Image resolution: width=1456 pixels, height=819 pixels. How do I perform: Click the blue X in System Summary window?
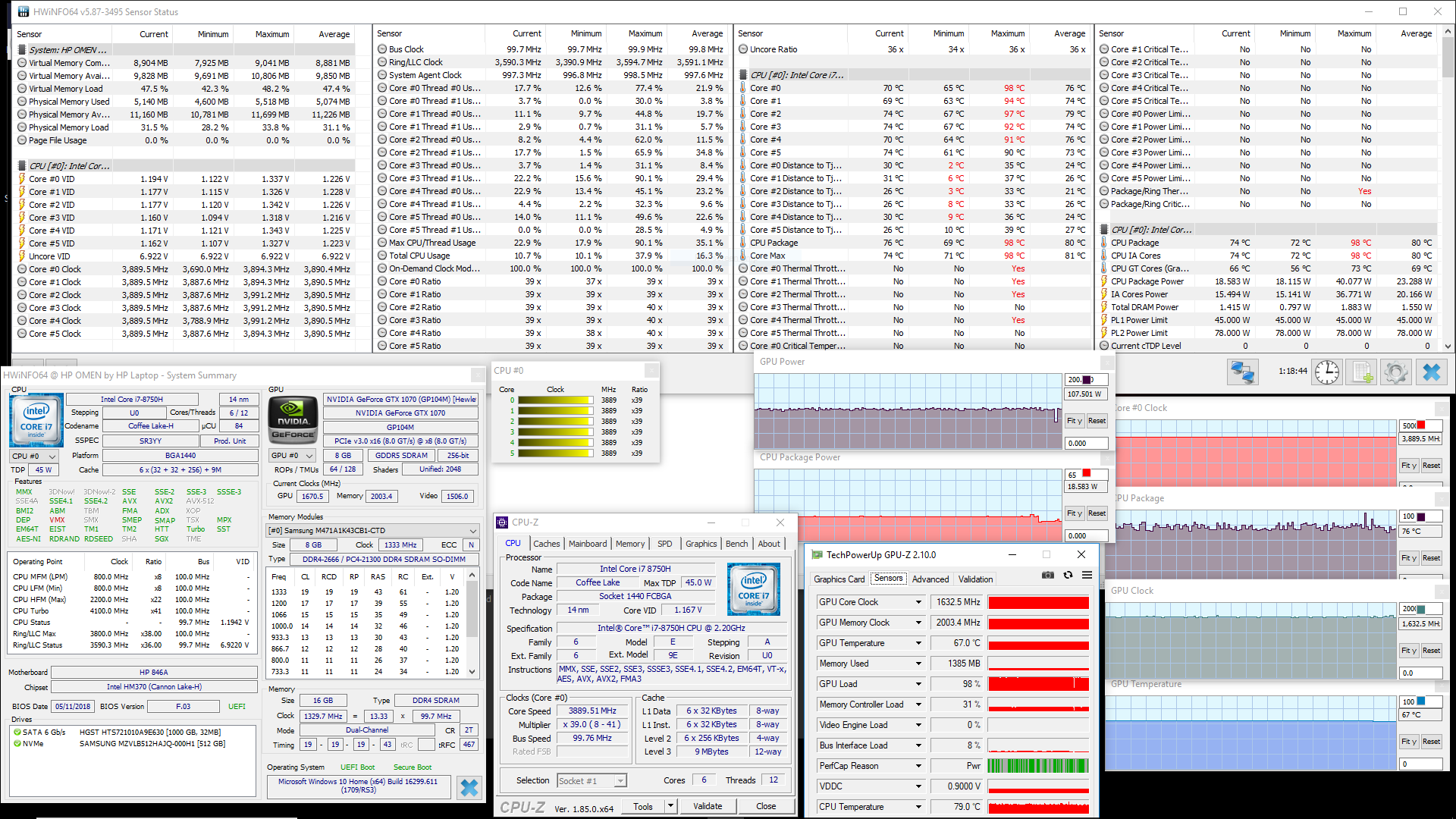469,788
